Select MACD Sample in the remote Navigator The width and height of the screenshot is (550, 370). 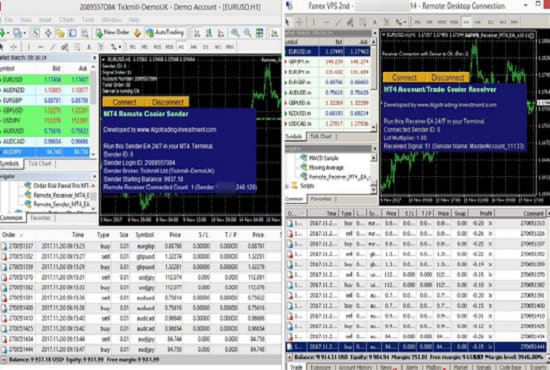point(320,158)
